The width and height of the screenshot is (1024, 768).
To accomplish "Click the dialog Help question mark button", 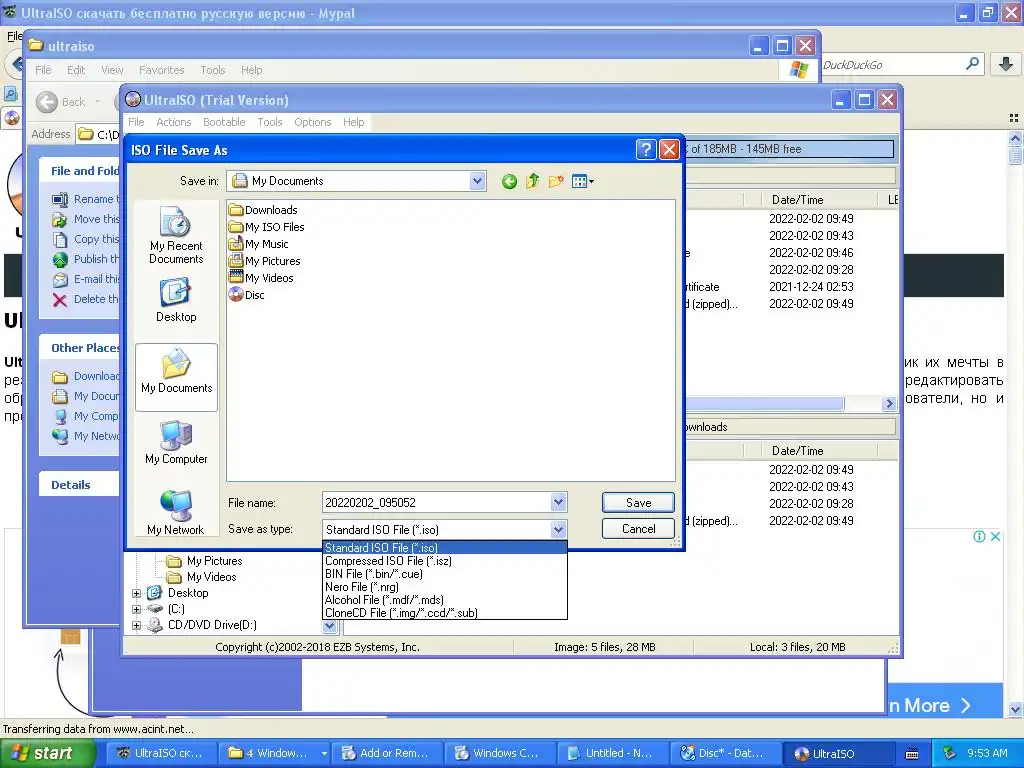I will click(x=645, y=150).
